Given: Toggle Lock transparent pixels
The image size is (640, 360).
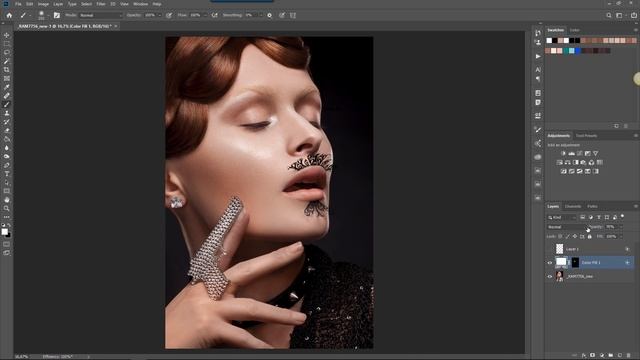Looking at the screenshot, I should (560, 236).
